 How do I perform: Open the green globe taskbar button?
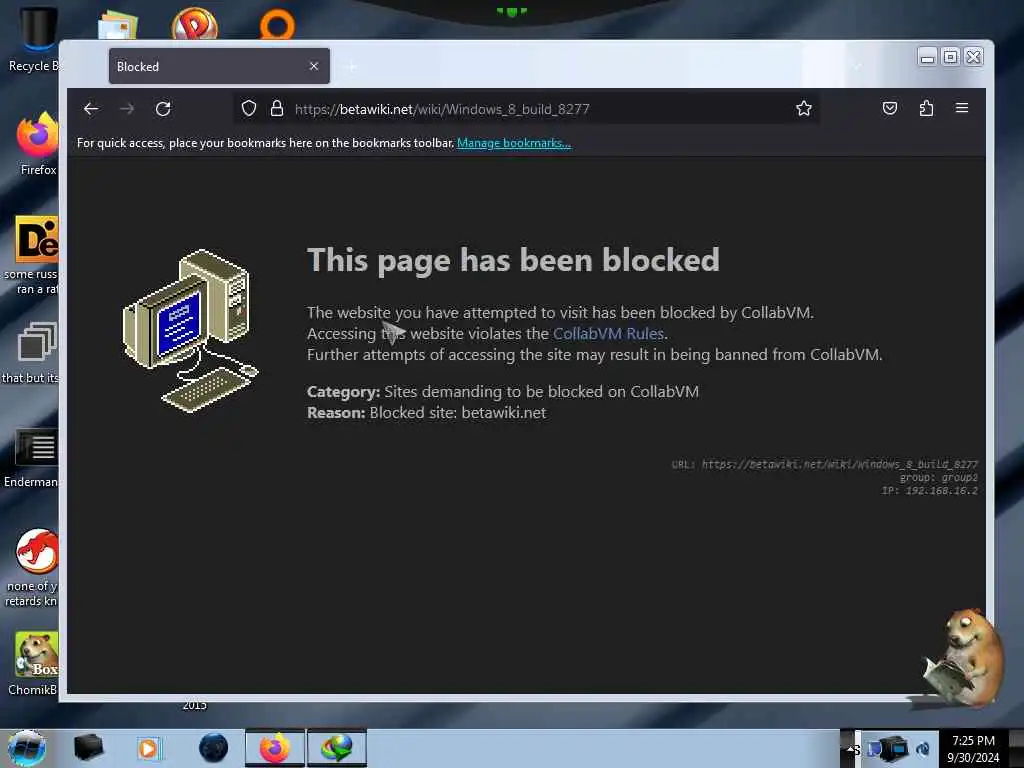point(336,748)
